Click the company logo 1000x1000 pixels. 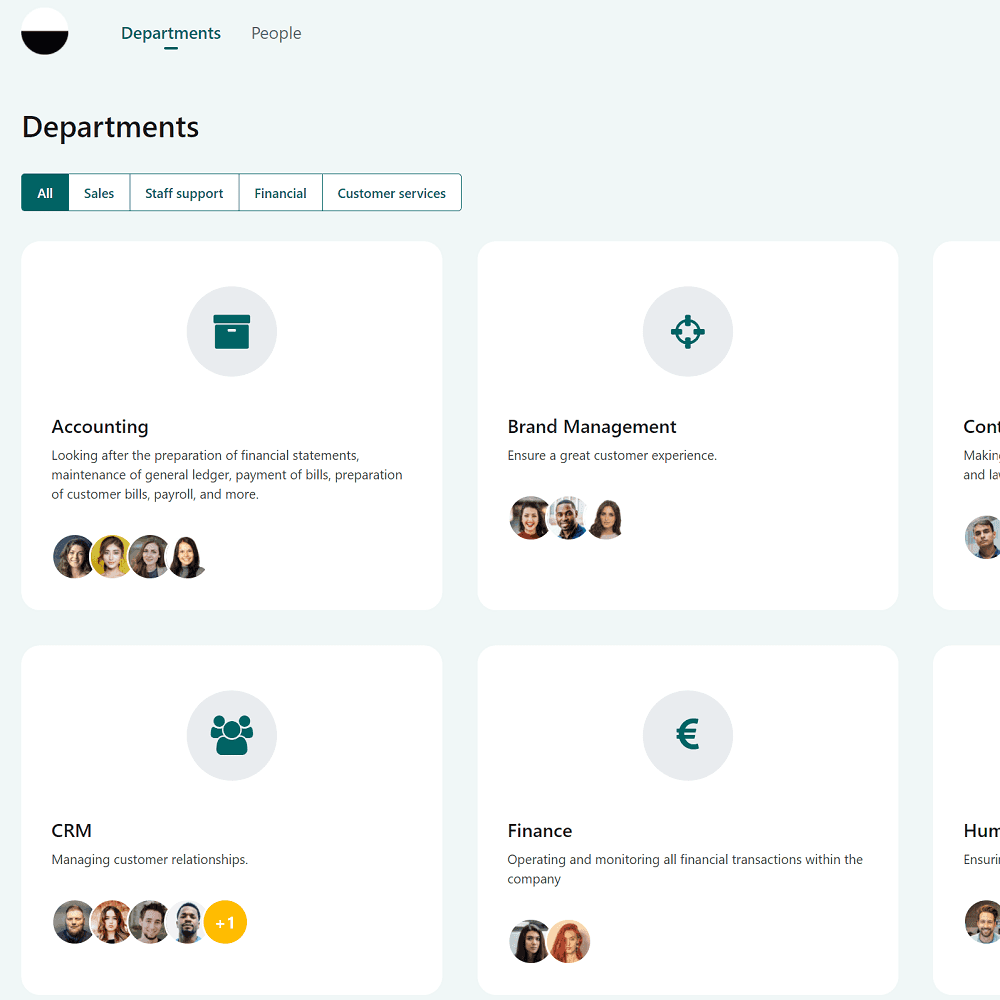[x=44, y=31]
